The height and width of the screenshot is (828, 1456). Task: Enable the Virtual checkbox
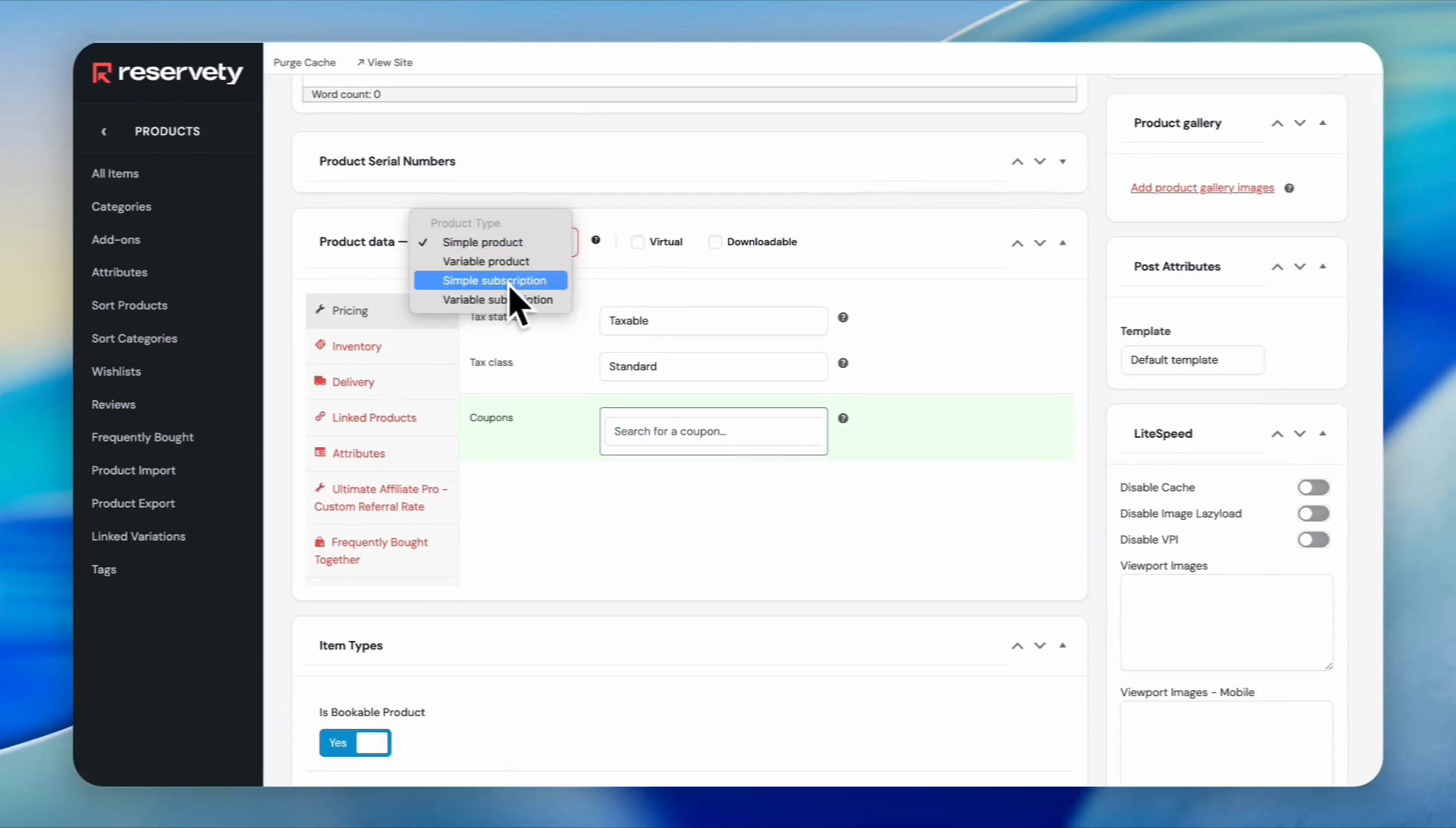[x=638, y=242]
